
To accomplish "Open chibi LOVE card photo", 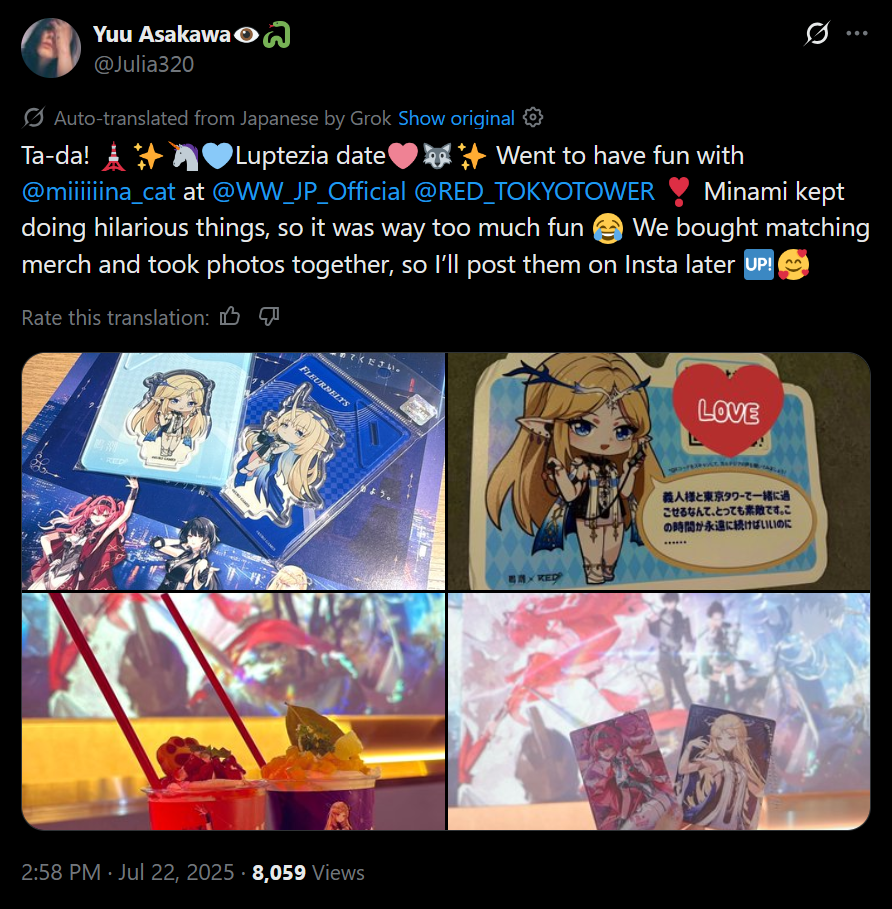I will (x=659, y=471).
